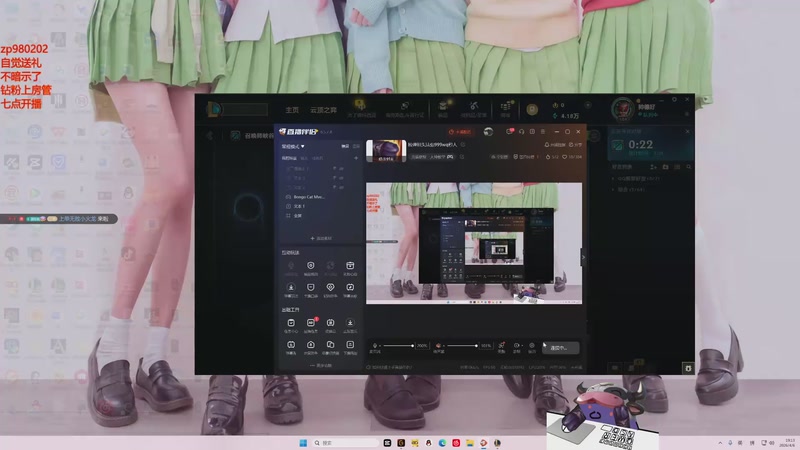Click the broadcast reminder bell link
This screenshot has width=800, height=450.
555,145
